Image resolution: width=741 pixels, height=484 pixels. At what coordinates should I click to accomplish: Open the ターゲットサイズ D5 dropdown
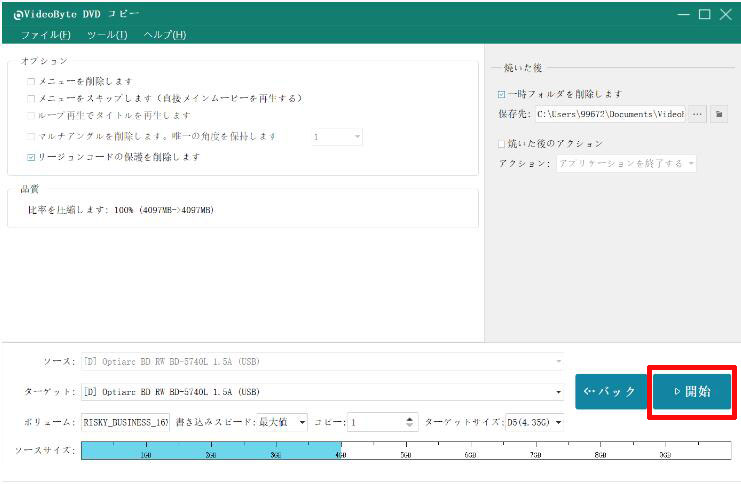[x=557, y=422]
